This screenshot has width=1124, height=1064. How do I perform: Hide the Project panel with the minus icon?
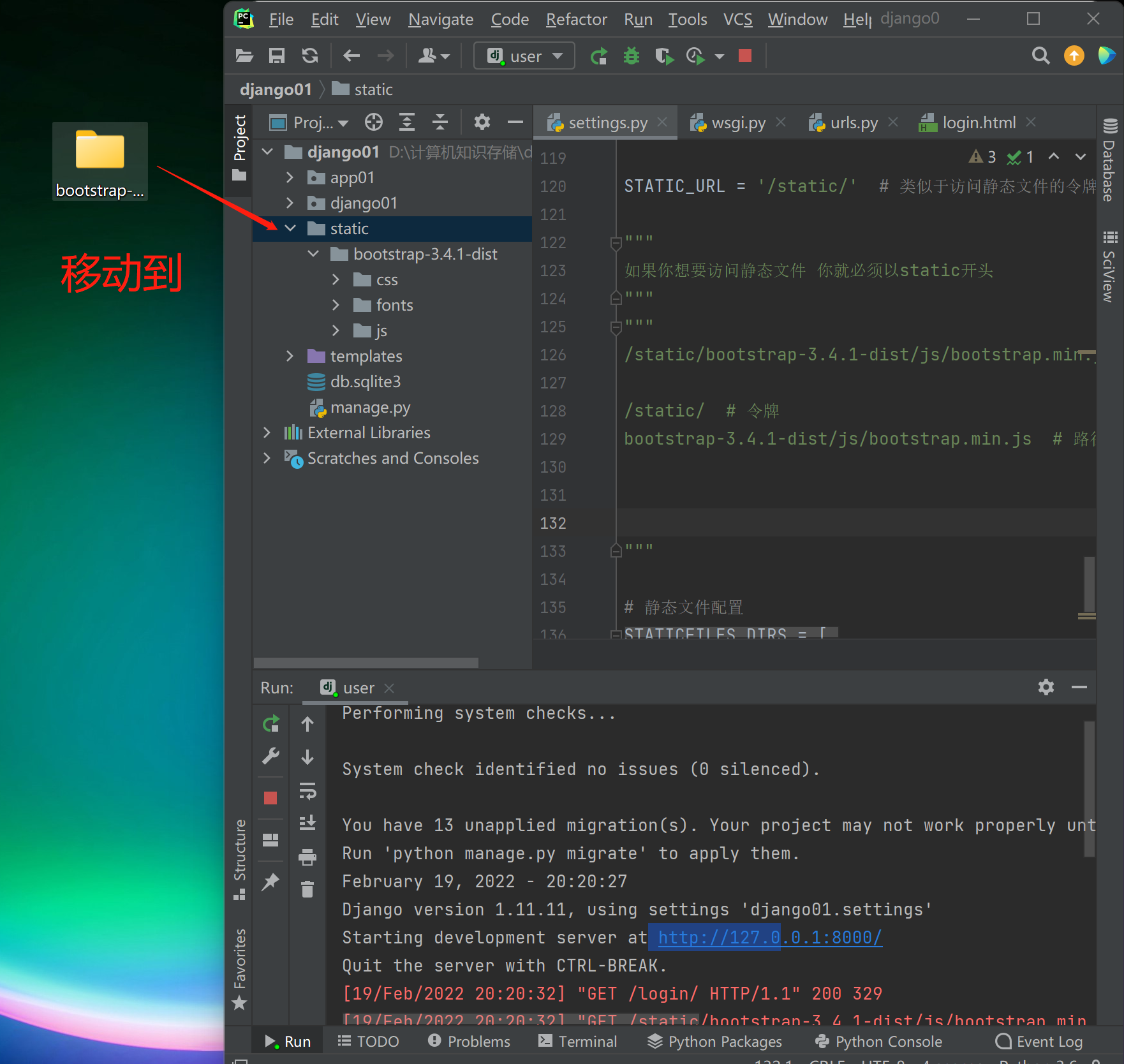[515, 122]
